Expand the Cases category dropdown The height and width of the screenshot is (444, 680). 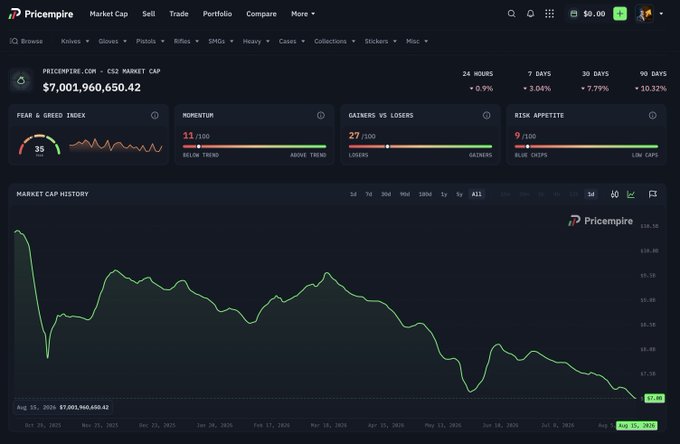(x=292, y=41)
